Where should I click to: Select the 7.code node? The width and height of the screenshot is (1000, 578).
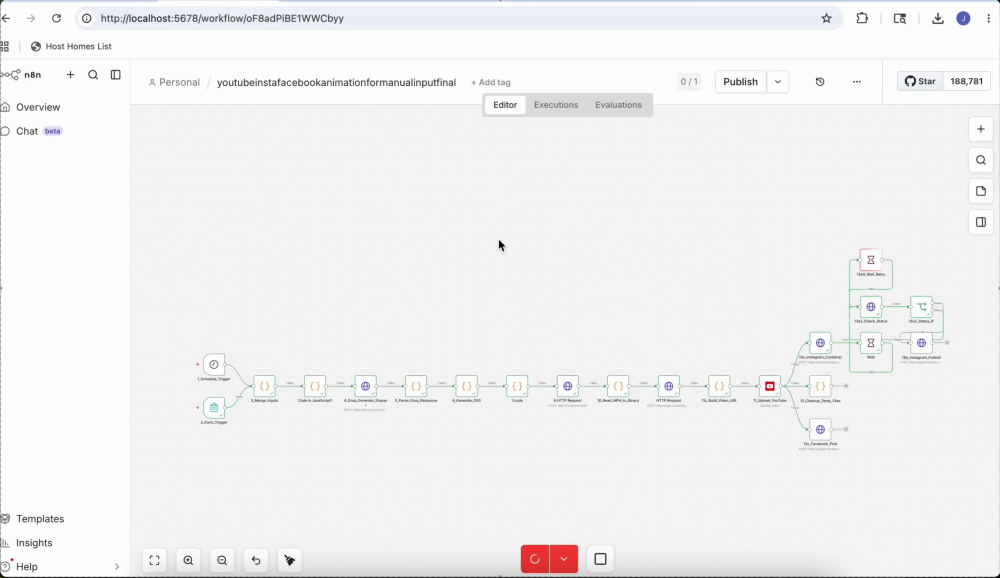coord(517,386)
